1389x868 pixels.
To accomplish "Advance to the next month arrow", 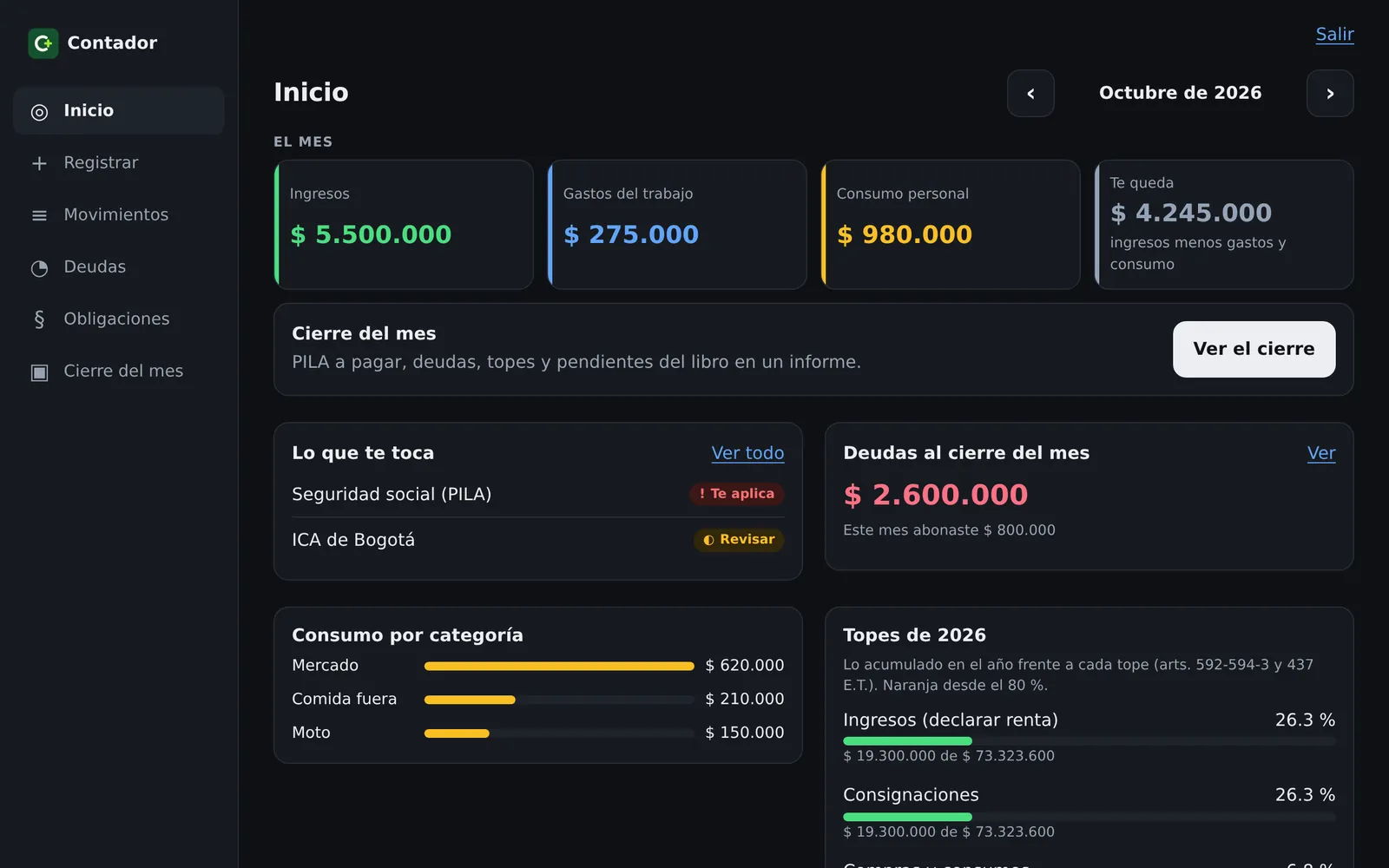I will (x=1330, y=93).
